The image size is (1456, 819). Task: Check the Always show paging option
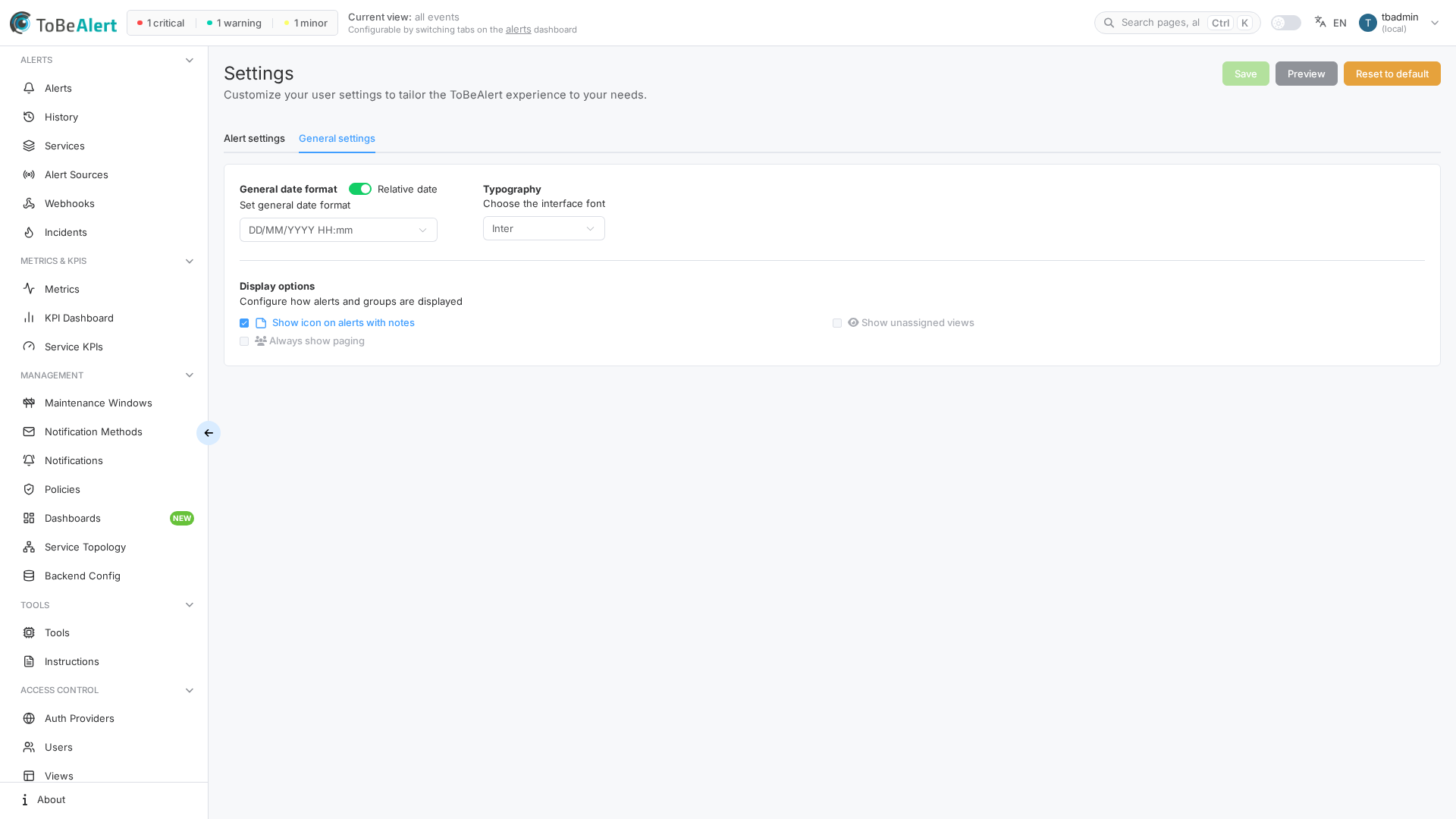[244, 341]
